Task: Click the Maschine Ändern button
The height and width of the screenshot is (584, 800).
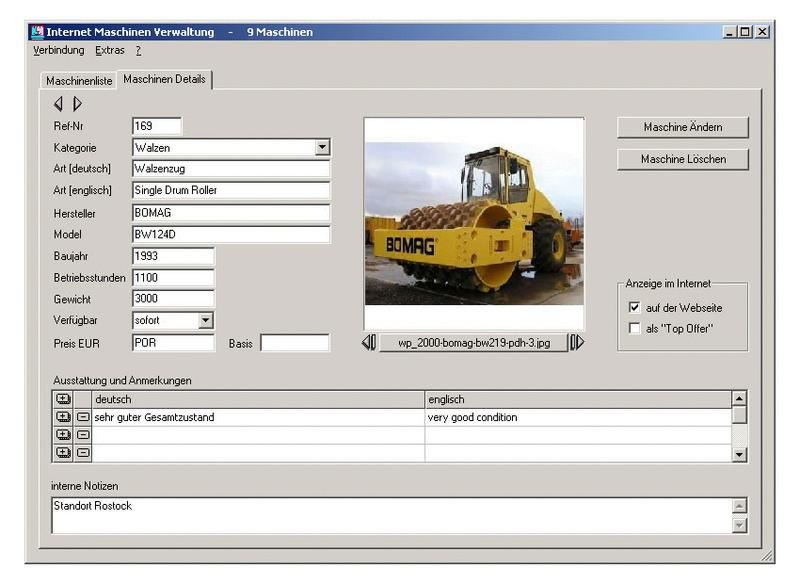Action: coord(683,127)
